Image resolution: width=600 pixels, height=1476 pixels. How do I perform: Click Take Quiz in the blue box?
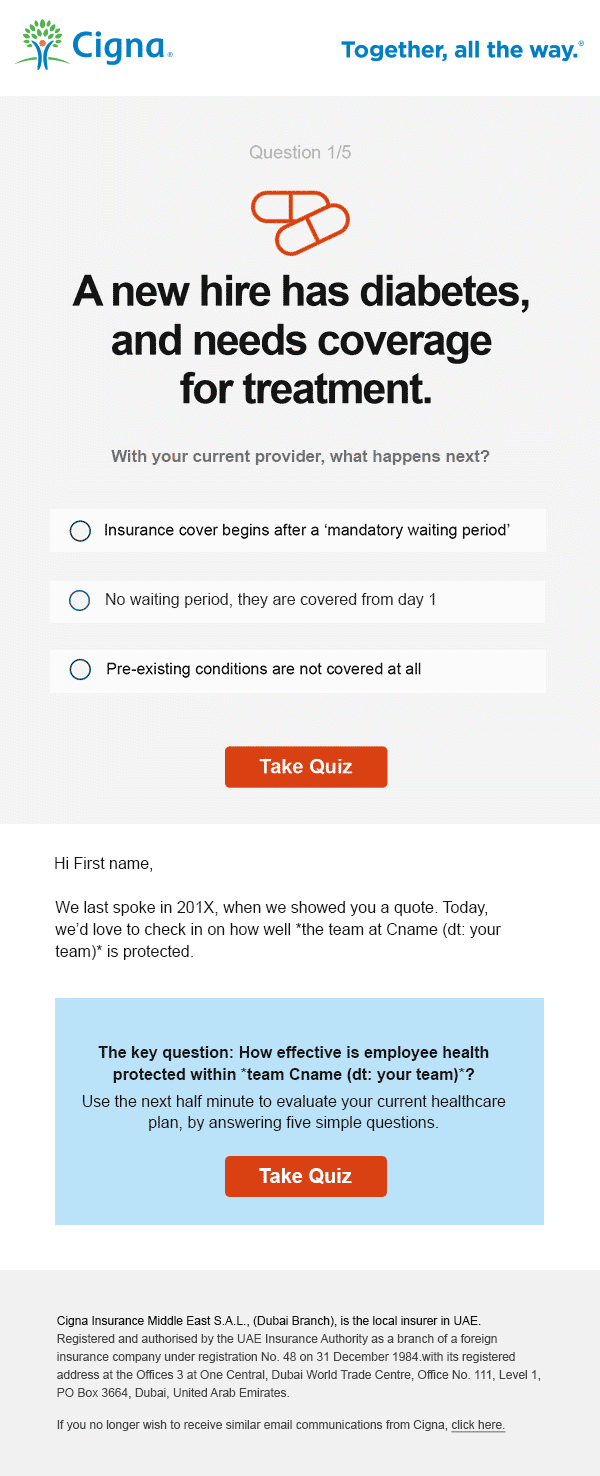click(306, 1176)
